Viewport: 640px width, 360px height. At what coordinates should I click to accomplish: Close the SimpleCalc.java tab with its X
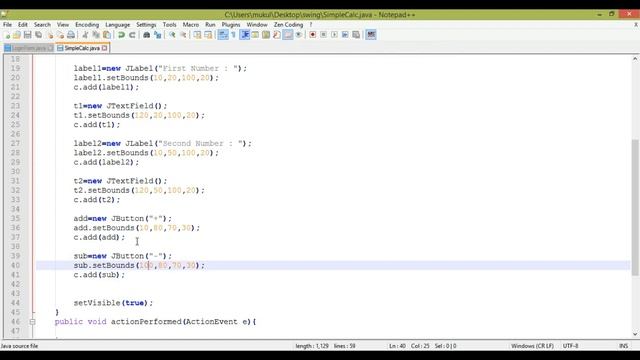tap(104, 48)
